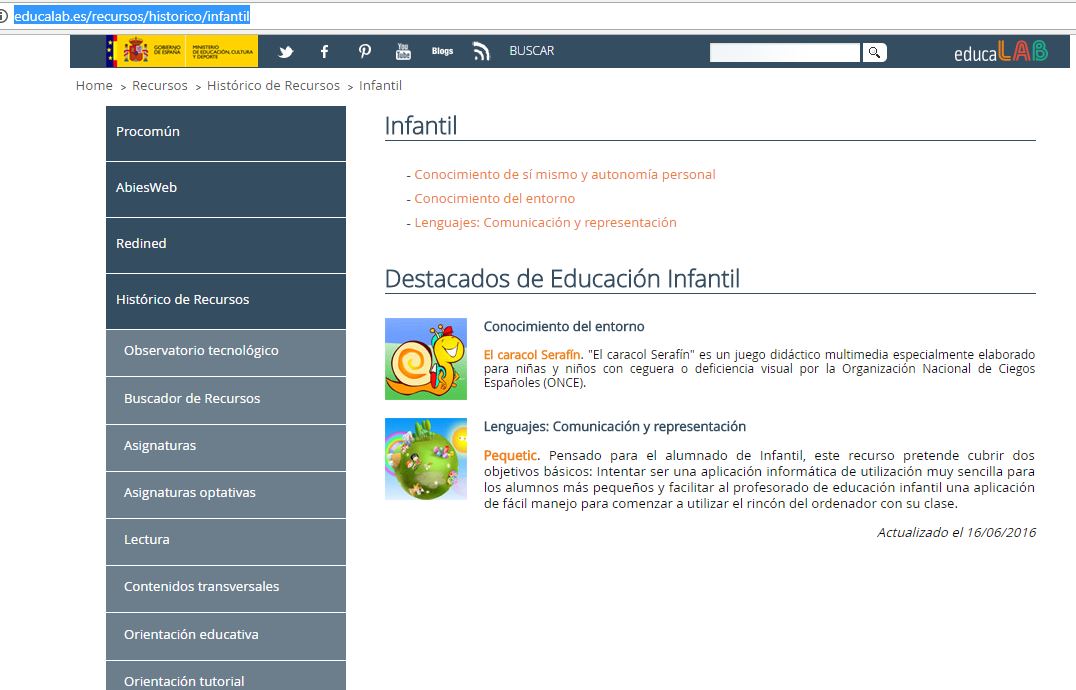1076x690 pixels.
Task: Open the Facebook icon in header
Action: (x=325, y=52)
